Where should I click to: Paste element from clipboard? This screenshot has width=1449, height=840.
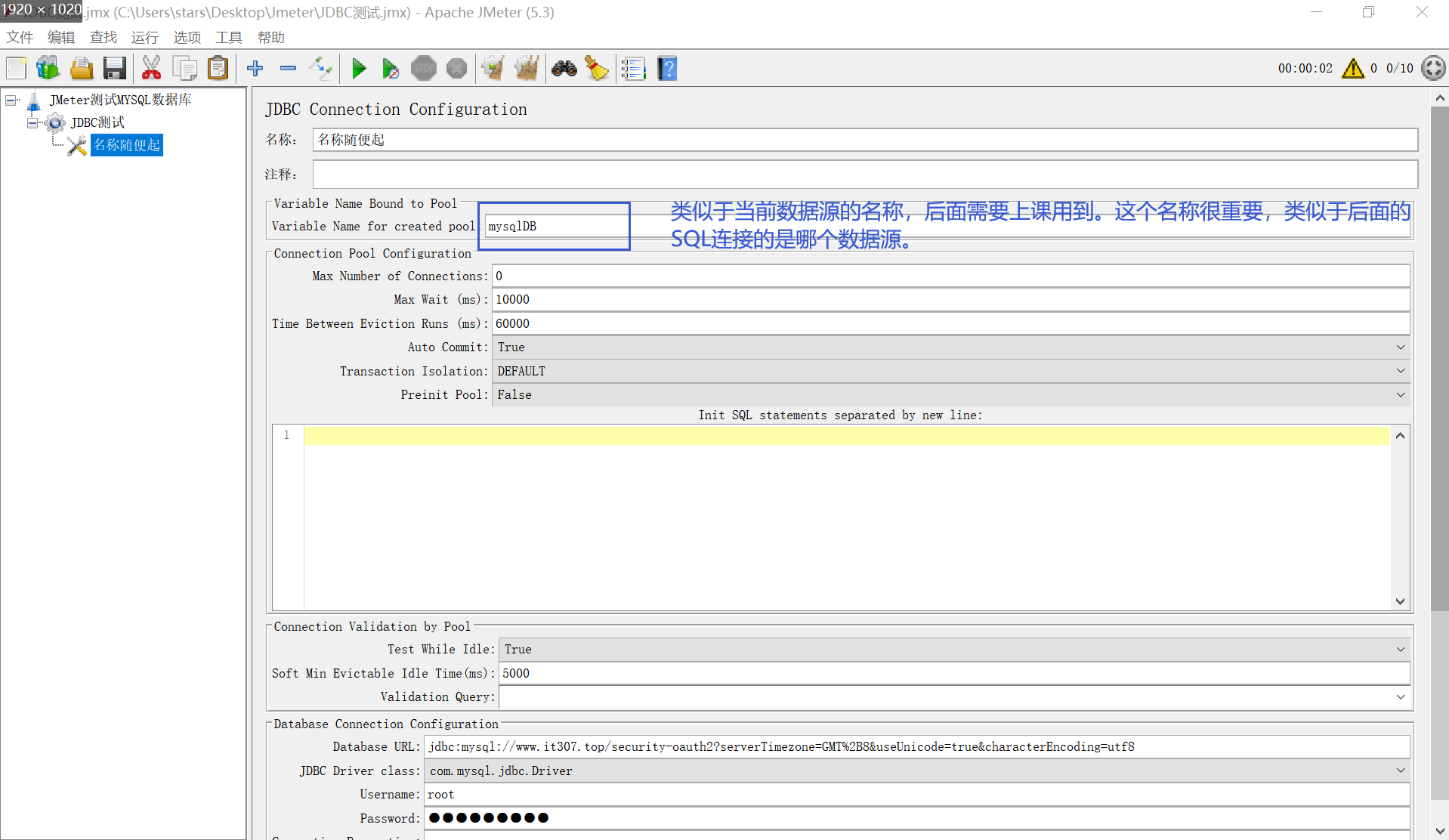(x=218, y=68)
